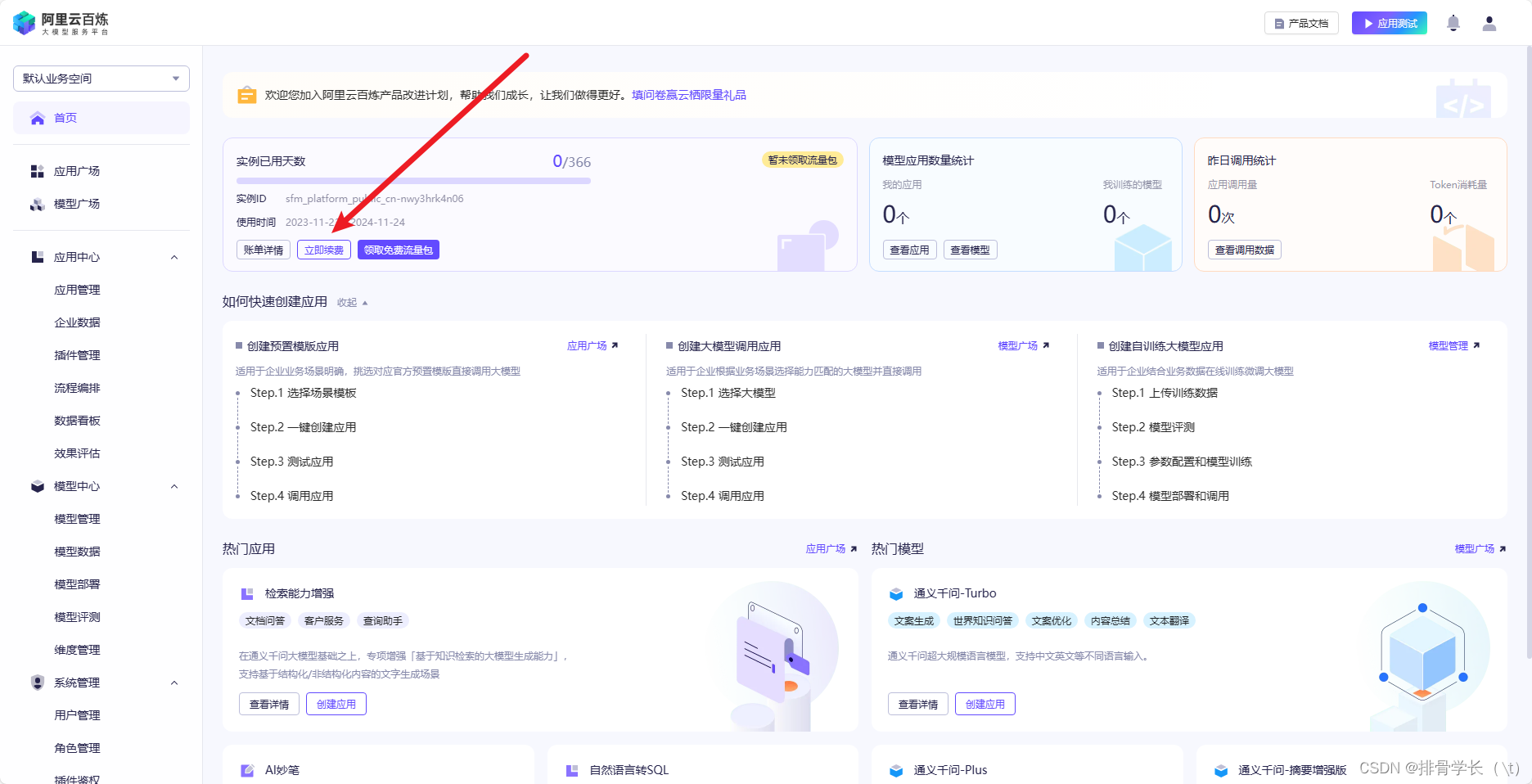Click the 0/366 days used value
1532x784 pixels.
click(x=572, y=161)
